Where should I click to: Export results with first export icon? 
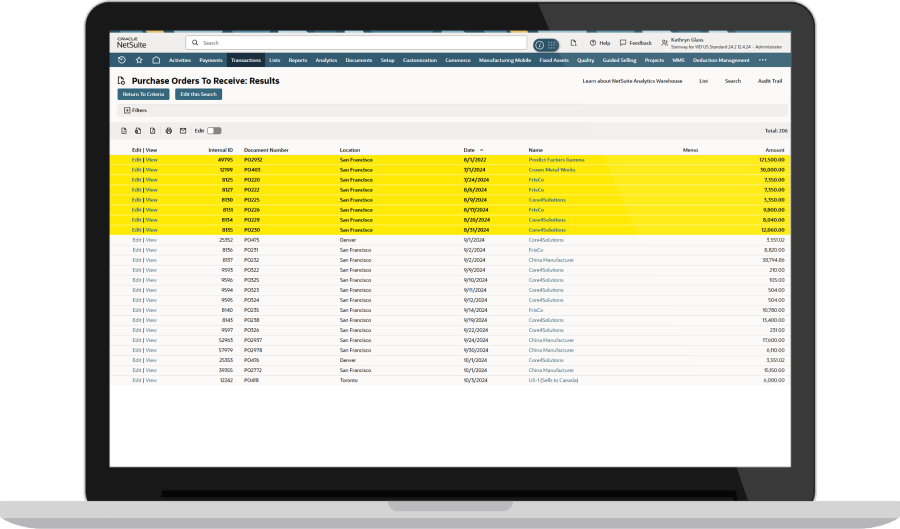tap(124, 131)
